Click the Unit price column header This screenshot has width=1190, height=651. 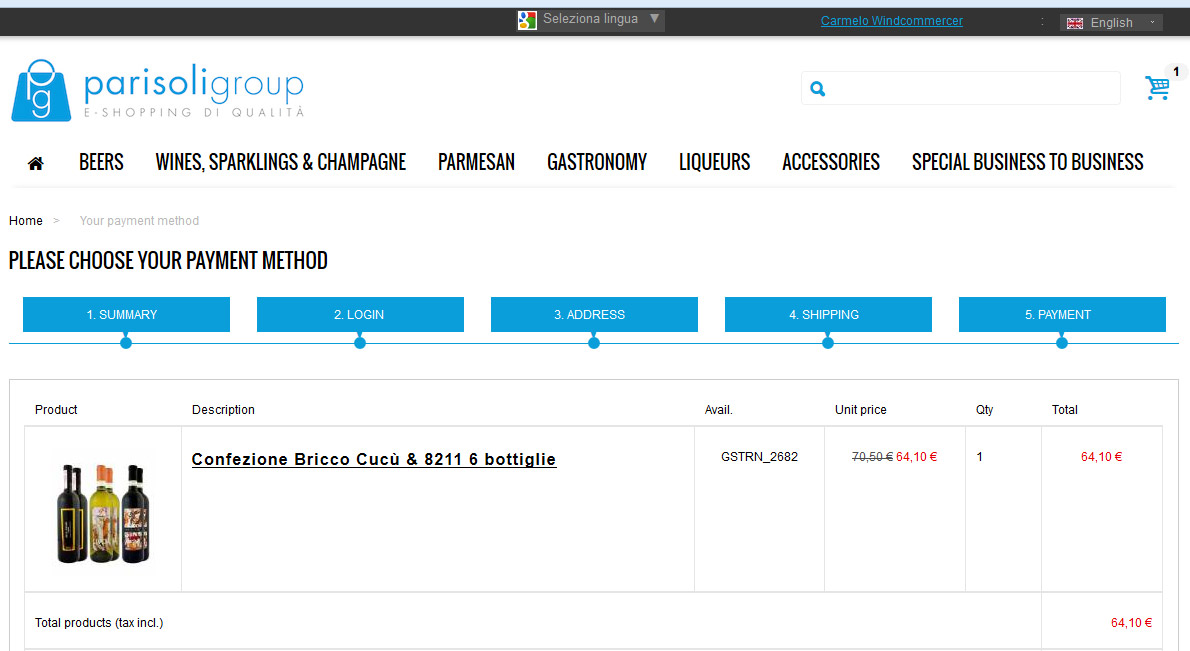point(861,410)
